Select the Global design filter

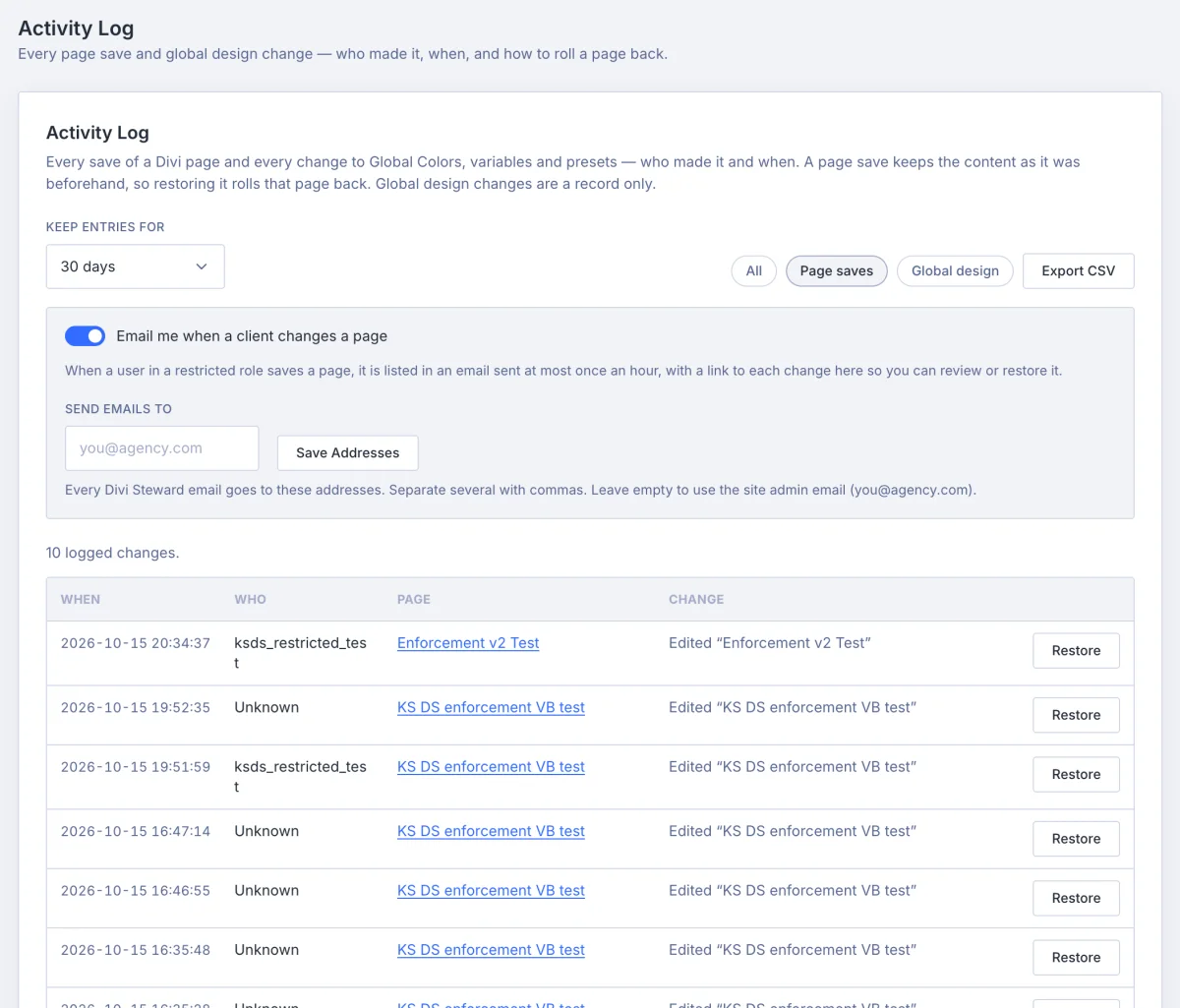coord(955,271)
